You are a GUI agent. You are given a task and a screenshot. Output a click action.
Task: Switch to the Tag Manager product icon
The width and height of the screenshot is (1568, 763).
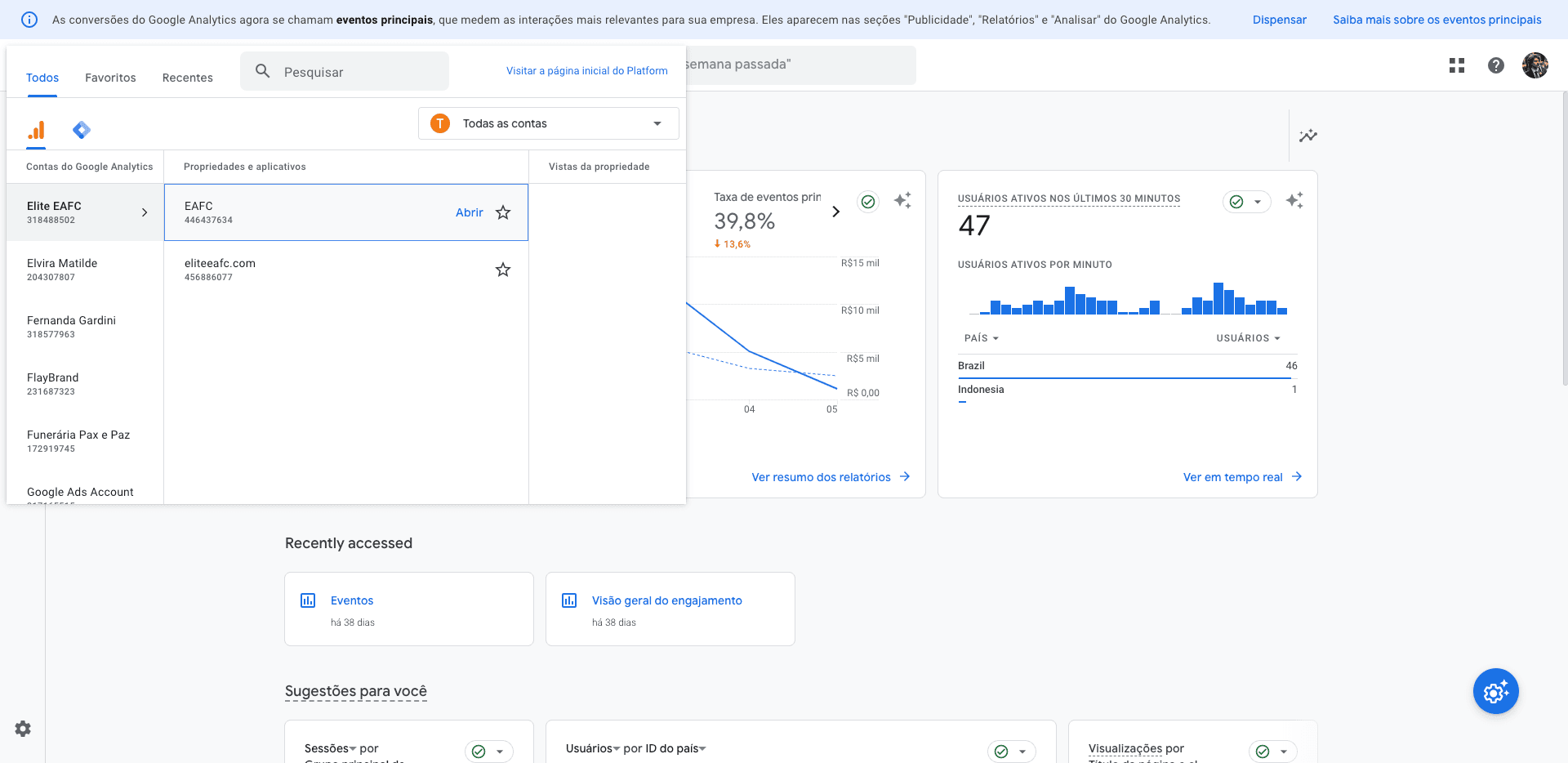(82, 130)
